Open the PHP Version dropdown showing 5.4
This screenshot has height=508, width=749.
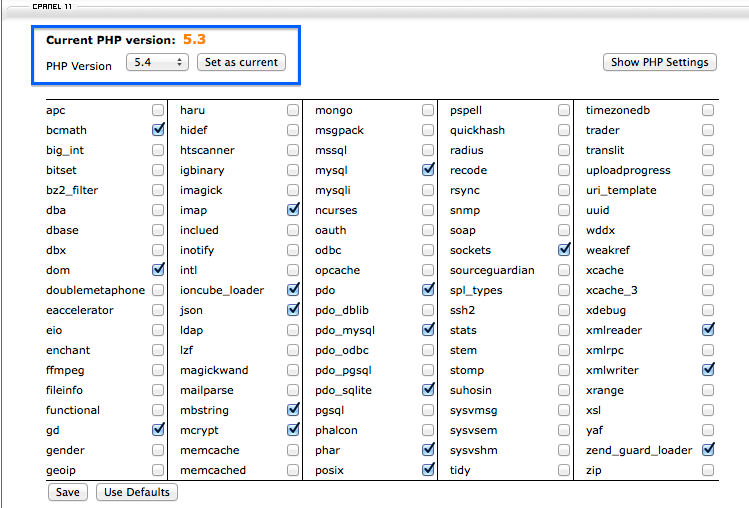(157, 62)
